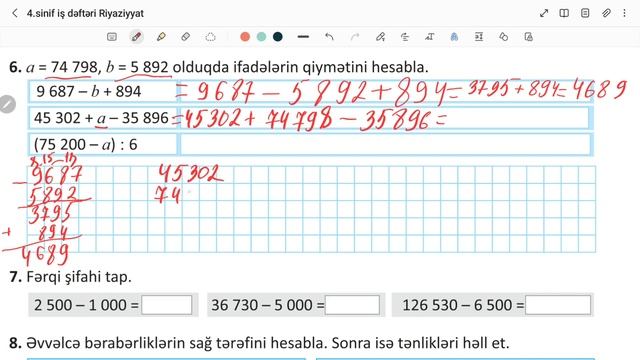This screenshot has width=640, height=360.
Task: Click the note title '4.sinif iş dəftəri Riyaziyyat'
Action: click(85, 13)
